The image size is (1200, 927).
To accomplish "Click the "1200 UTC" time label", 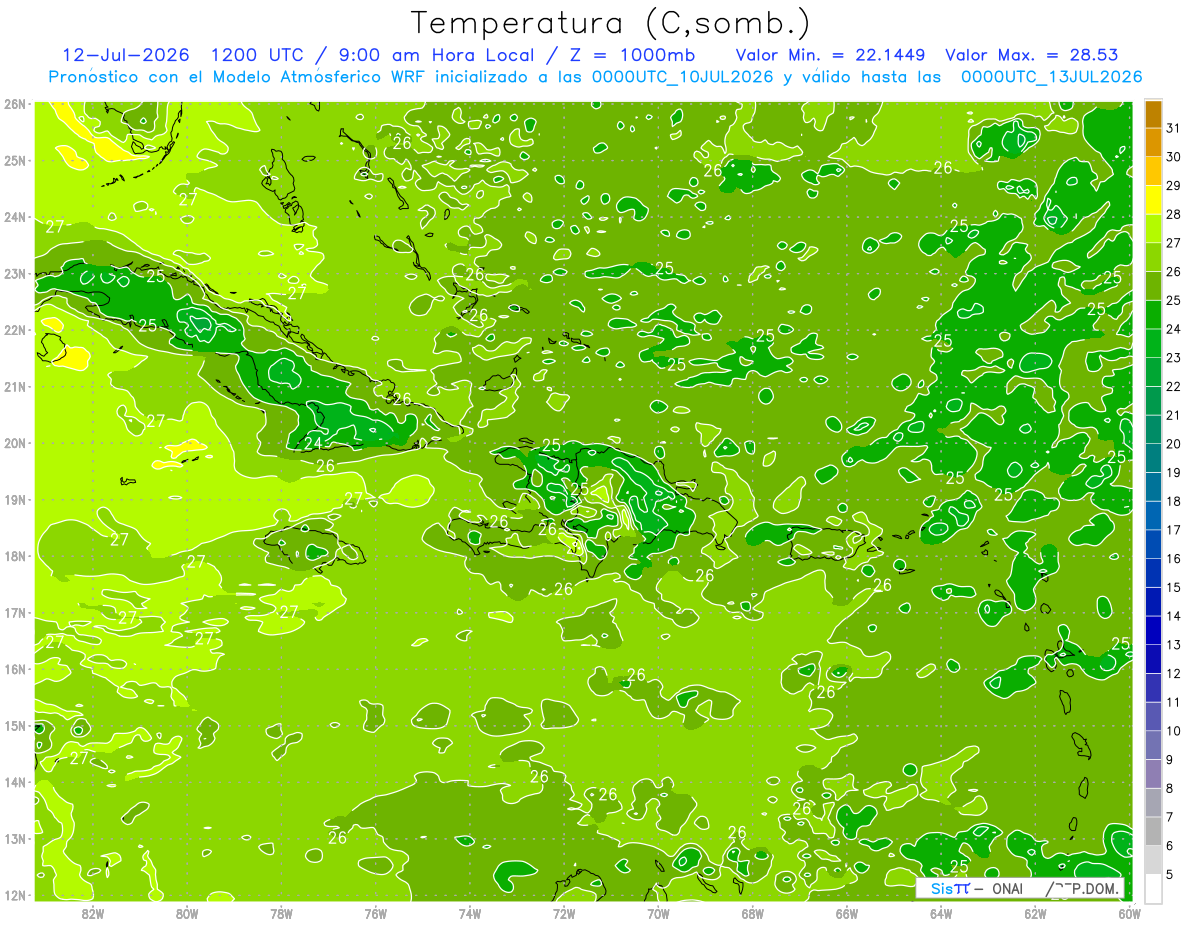I will point(257,55).
